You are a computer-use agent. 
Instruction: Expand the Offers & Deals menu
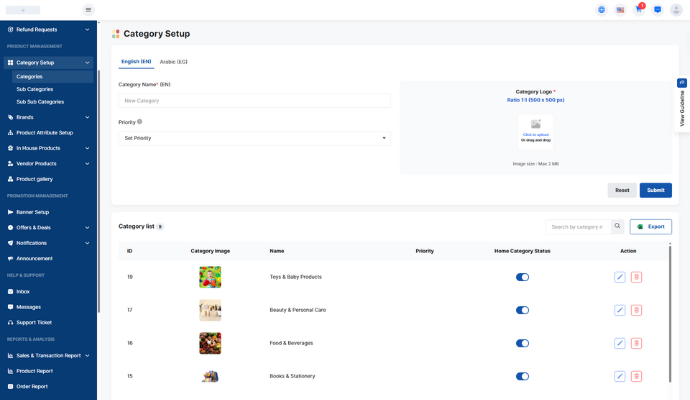coord(50,227)
